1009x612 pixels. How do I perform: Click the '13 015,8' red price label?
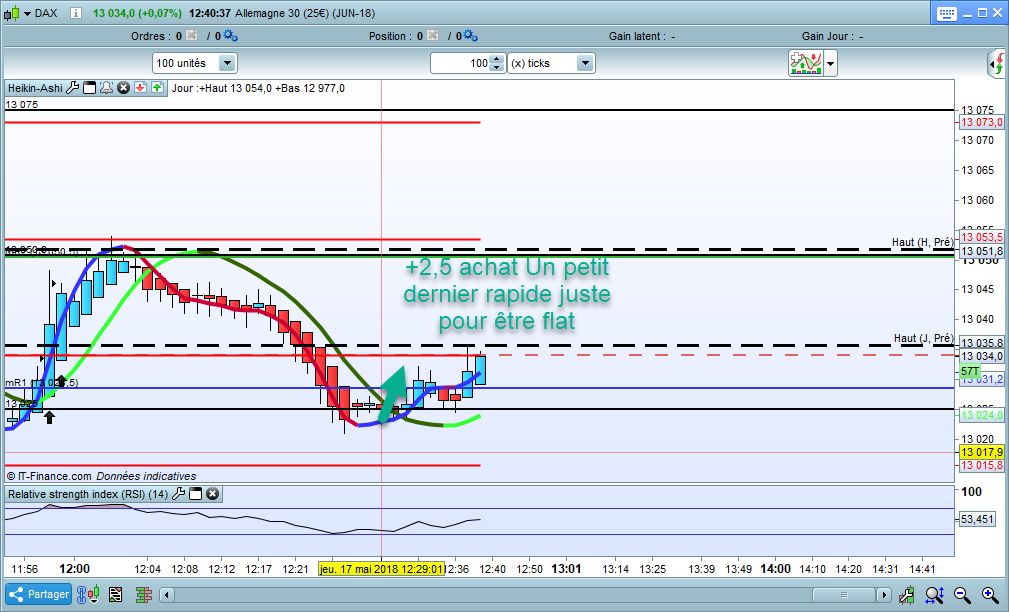981,465
